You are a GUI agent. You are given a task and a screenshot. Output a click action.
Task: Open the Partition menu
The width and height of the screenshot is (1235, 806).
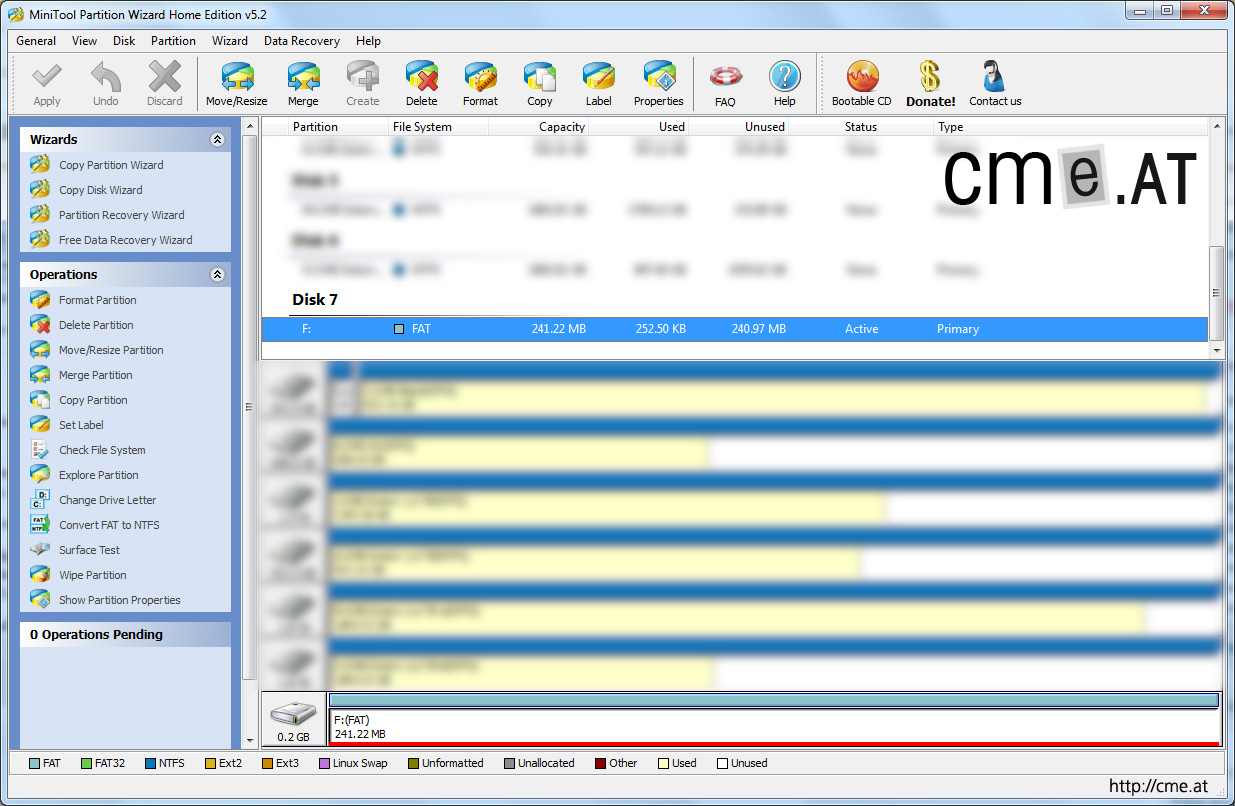pos(173,41)
